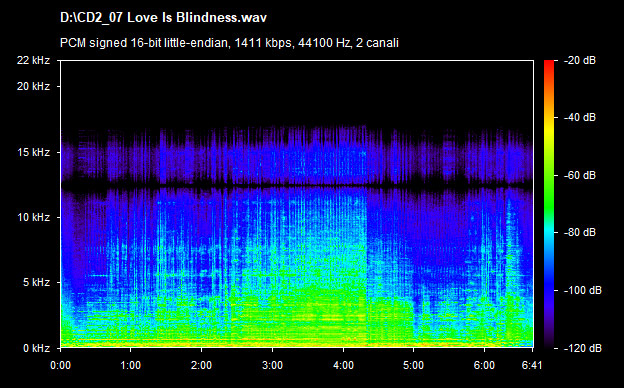This screenshot has width=624, height=388.
Task: Select the 1:00 time axis marker
Action: pos(131,365)
